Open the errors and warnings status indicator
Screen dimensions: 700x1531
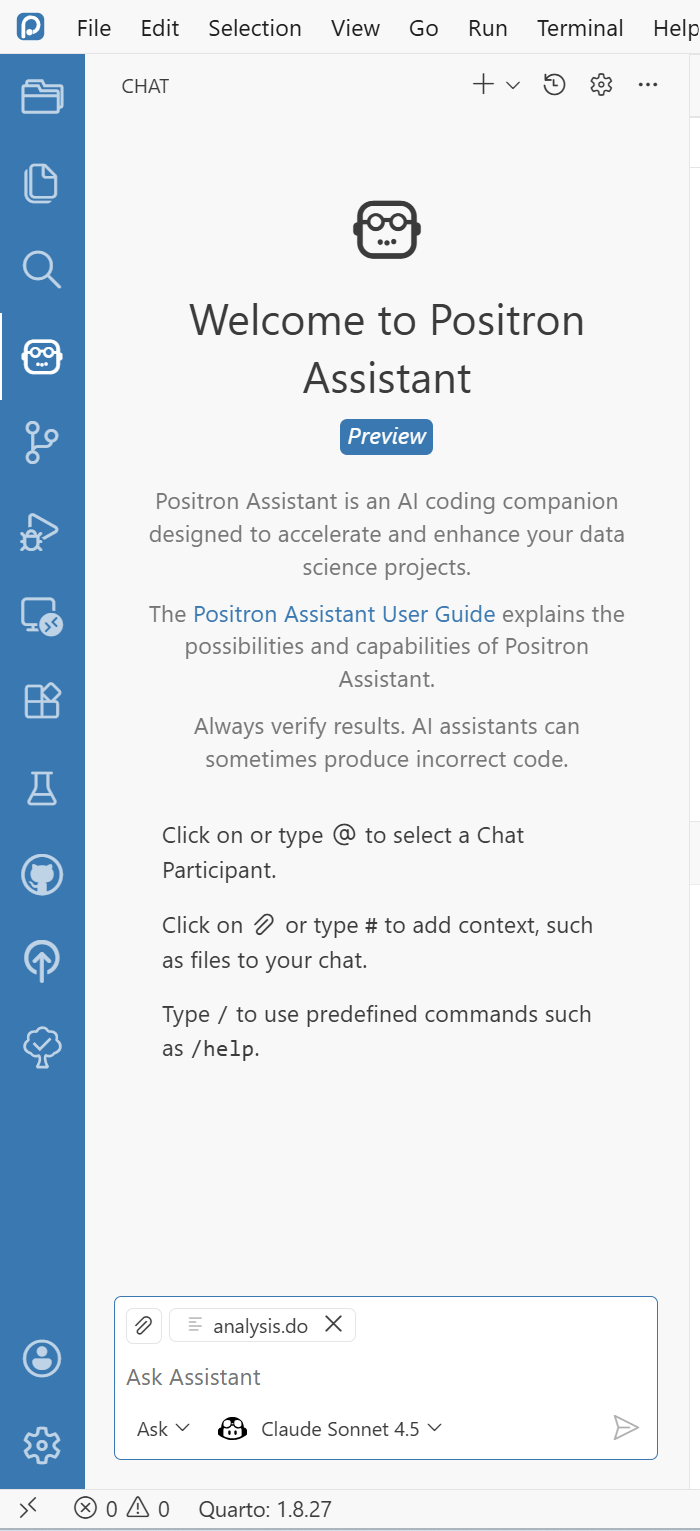coord(122,1509)
